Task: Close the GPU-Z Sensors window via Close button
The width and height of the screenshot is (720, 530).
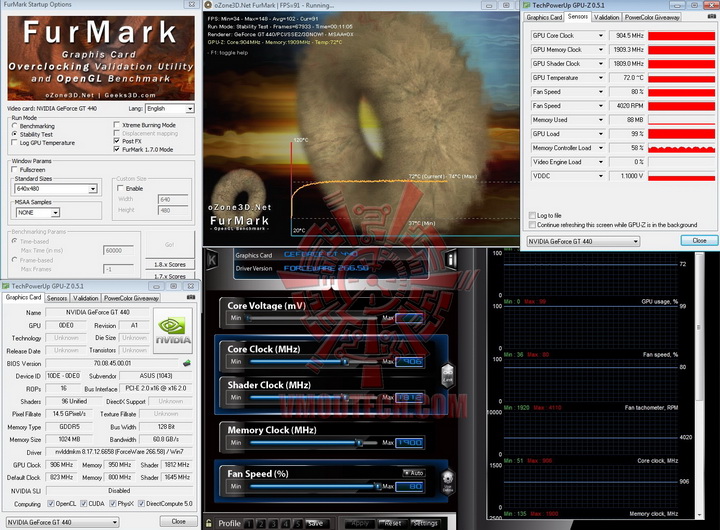Action: [699, 240]
